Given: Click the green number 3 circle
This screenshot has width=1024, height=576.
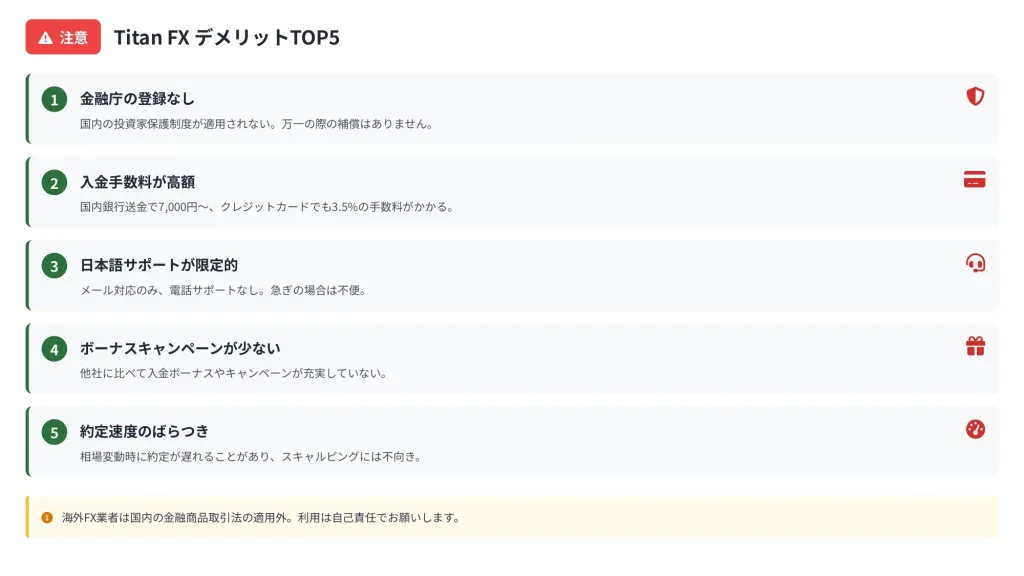Looking at the screenshot, I should [x=54, y=266].
